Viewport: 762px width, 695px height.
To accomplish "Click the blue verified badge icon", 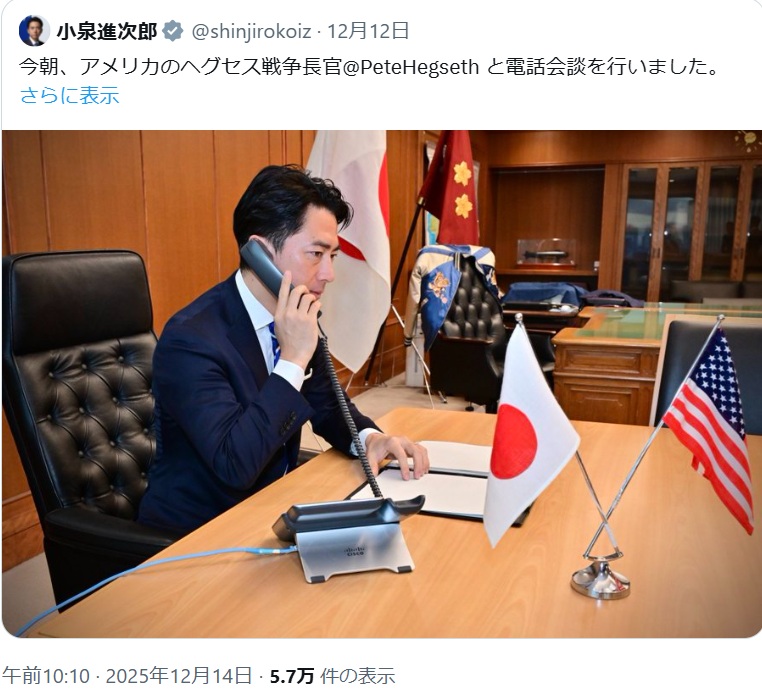I will tap(173, 32).
